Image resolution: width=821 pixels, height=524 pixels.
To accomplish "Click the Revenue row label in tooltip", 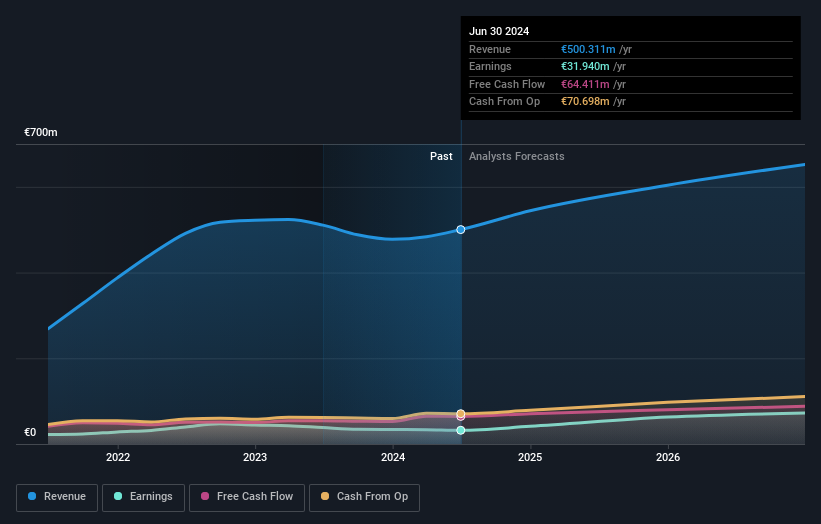I will [x=490, y=49].
